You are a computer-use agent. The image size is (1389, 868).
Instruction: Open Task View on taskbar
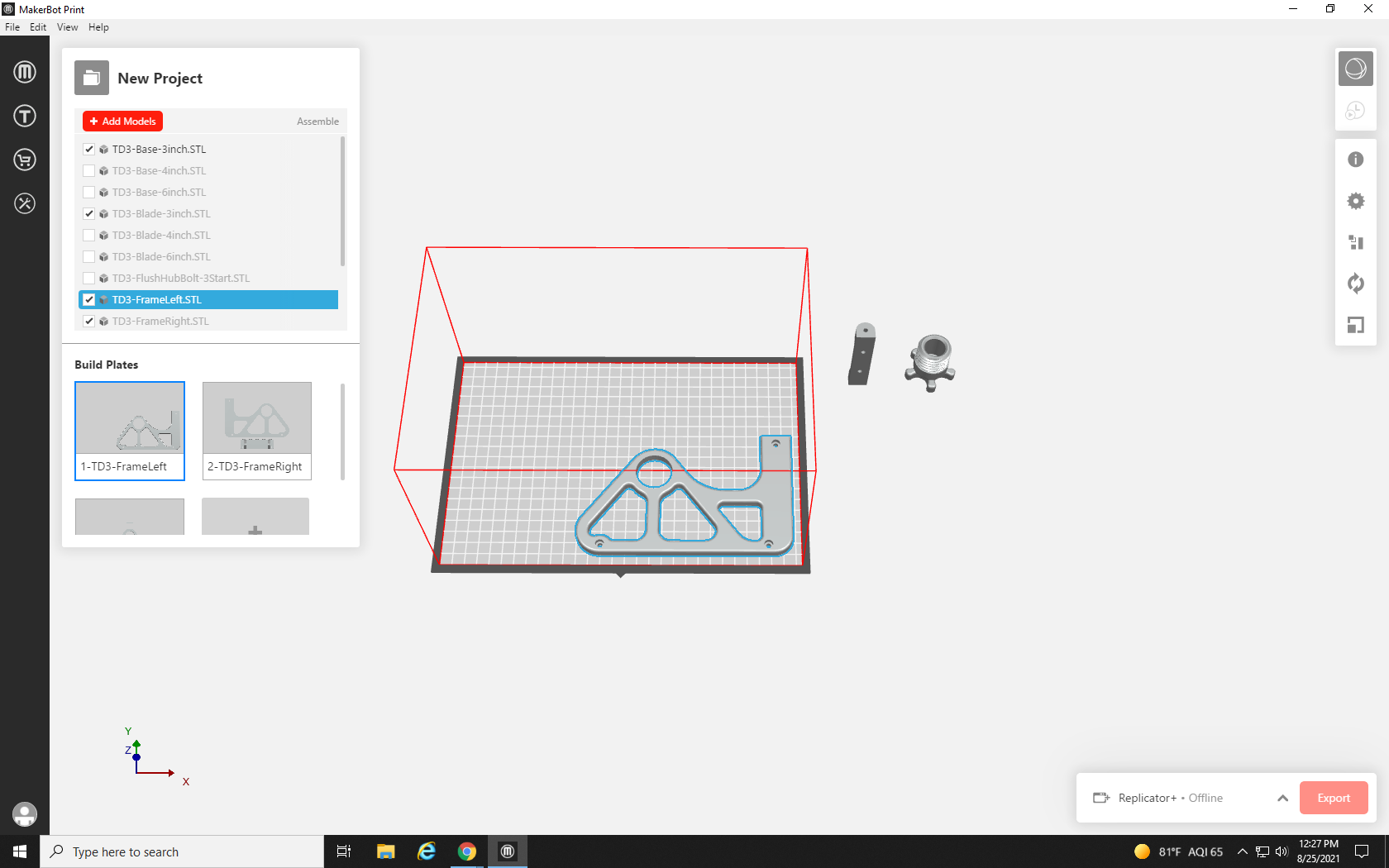coord(344,851)
